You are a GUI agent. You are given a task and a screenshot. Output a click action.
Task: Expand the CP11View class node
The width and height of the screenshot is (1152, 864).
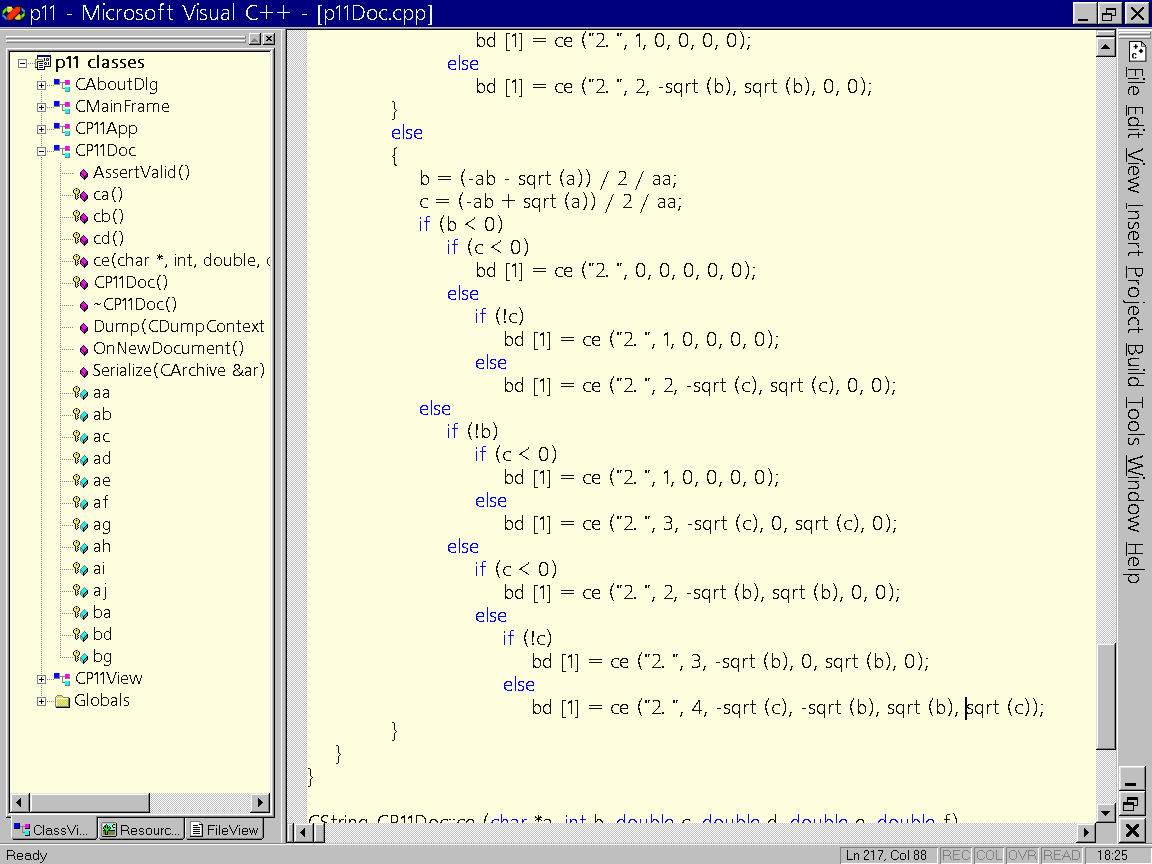tap(42, 679)
